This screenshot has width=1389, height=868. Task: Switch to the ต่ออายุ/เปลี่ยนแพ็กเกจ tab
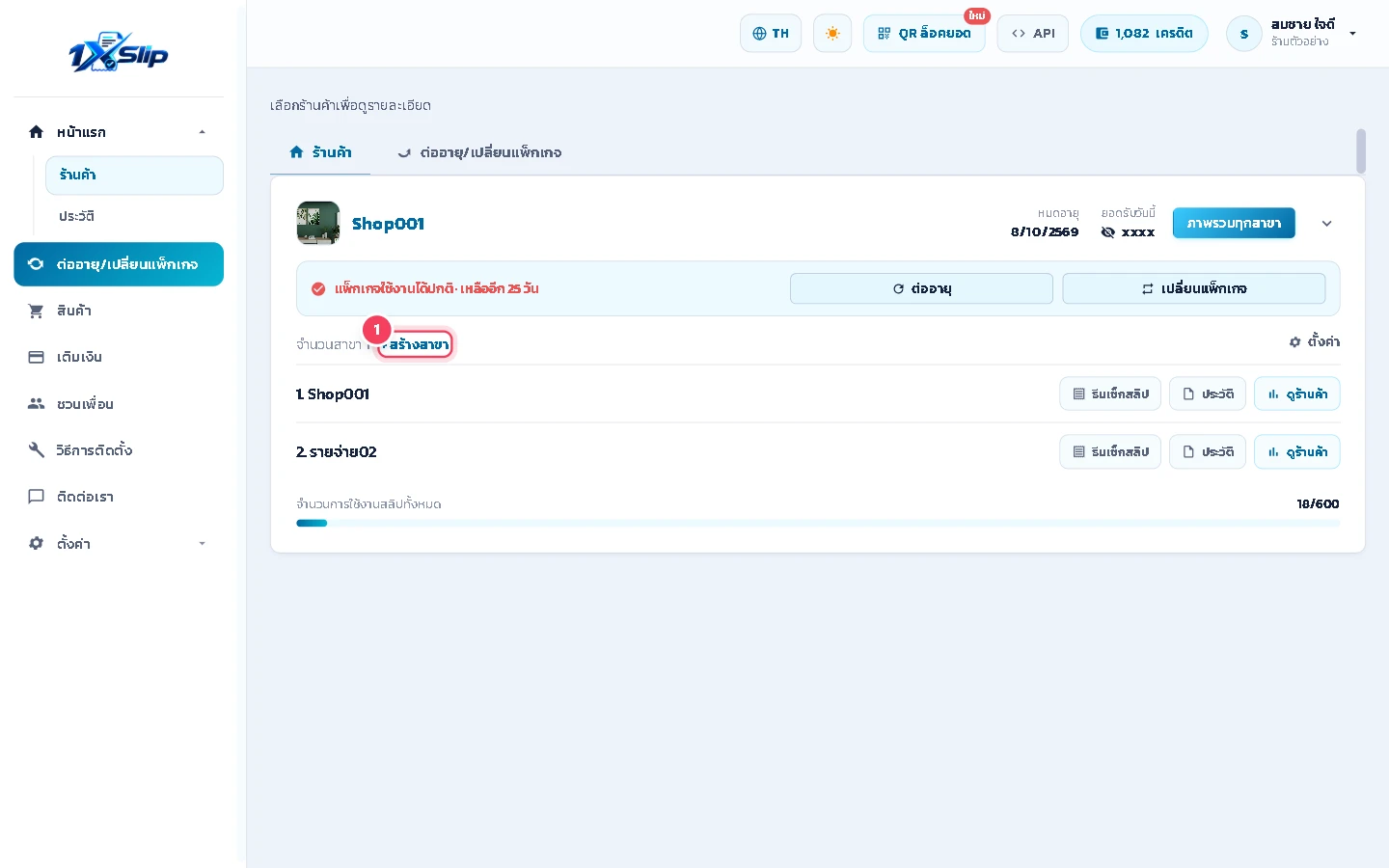tap(479, 152)
